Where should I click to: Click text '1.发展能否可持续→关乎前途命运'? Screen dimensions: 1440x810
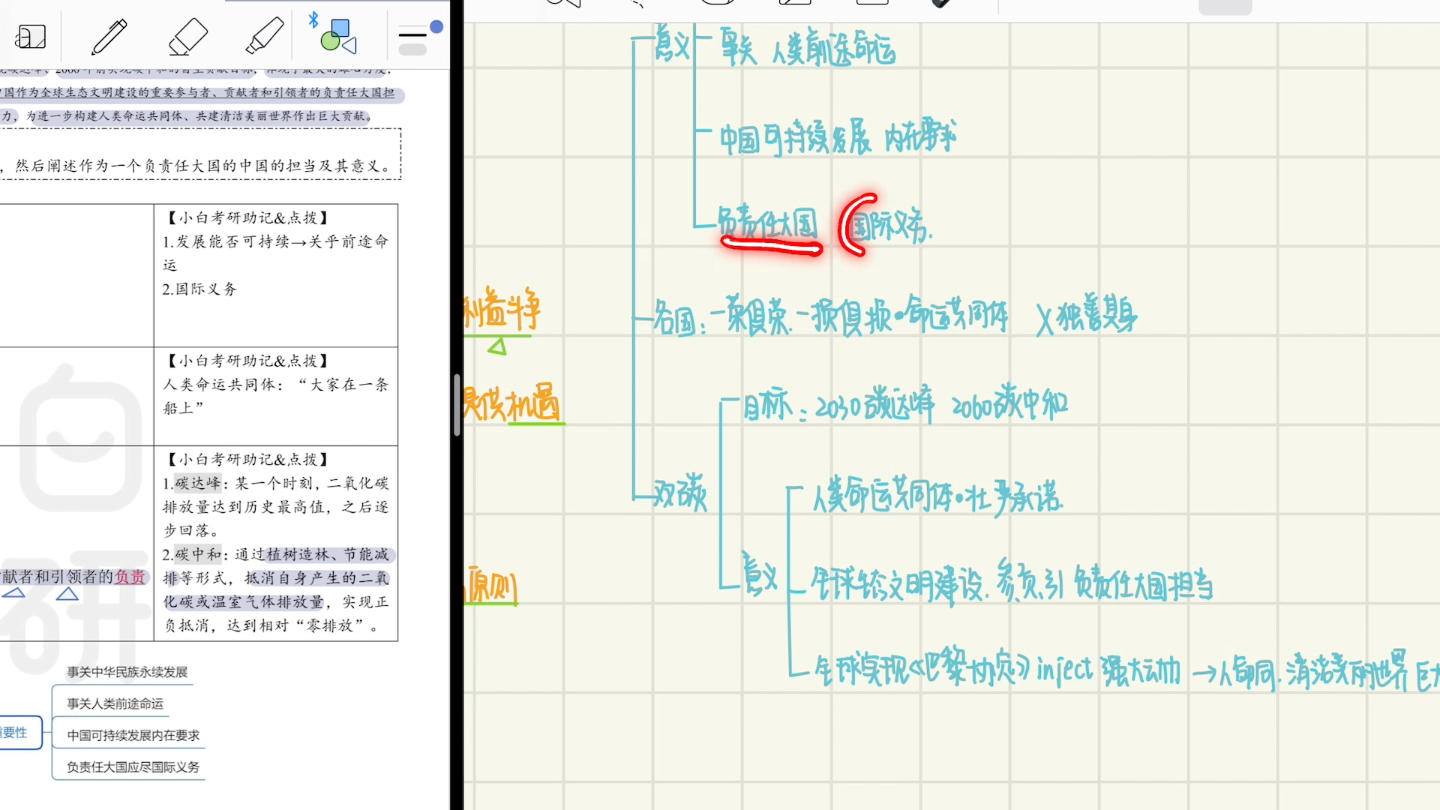pos(275,253)
